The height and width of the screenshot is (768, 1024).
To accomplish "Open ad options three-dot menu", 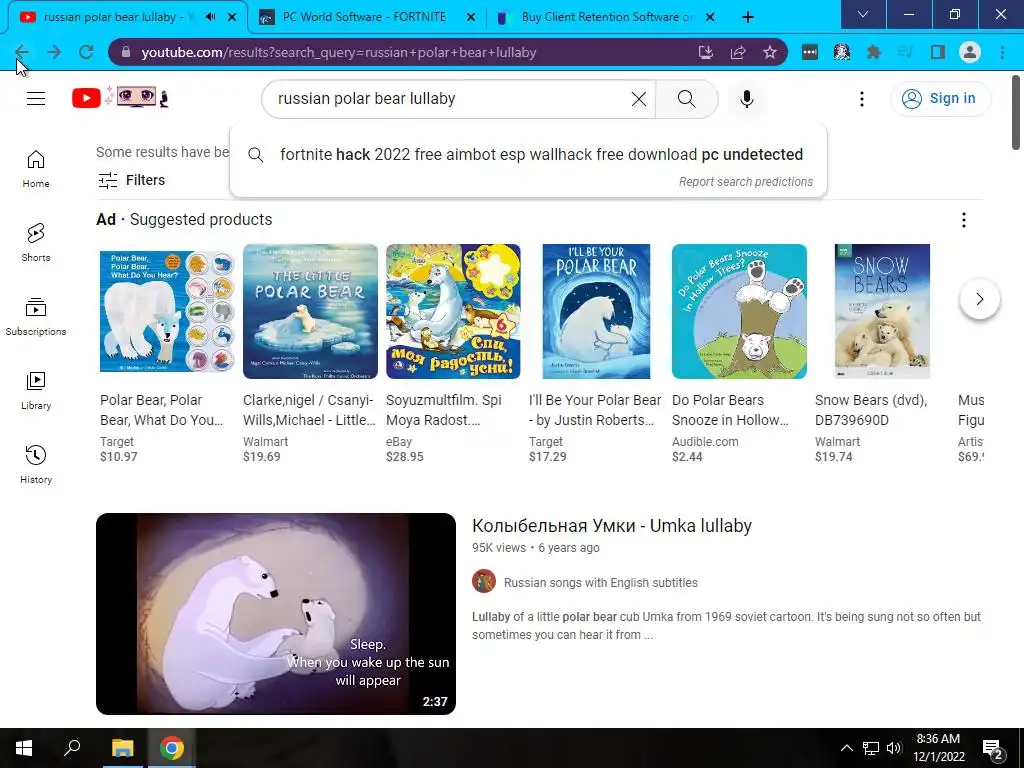I will pos(963,220).
